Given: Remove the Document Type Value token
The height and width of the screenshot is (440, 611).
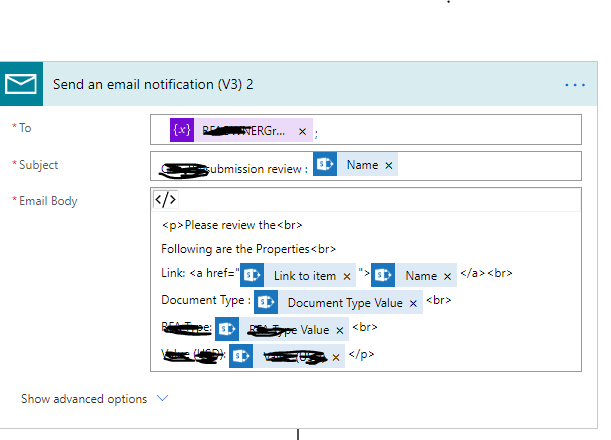Looking at the screenshot, I should pyautogui.click(x=413, y=303).
